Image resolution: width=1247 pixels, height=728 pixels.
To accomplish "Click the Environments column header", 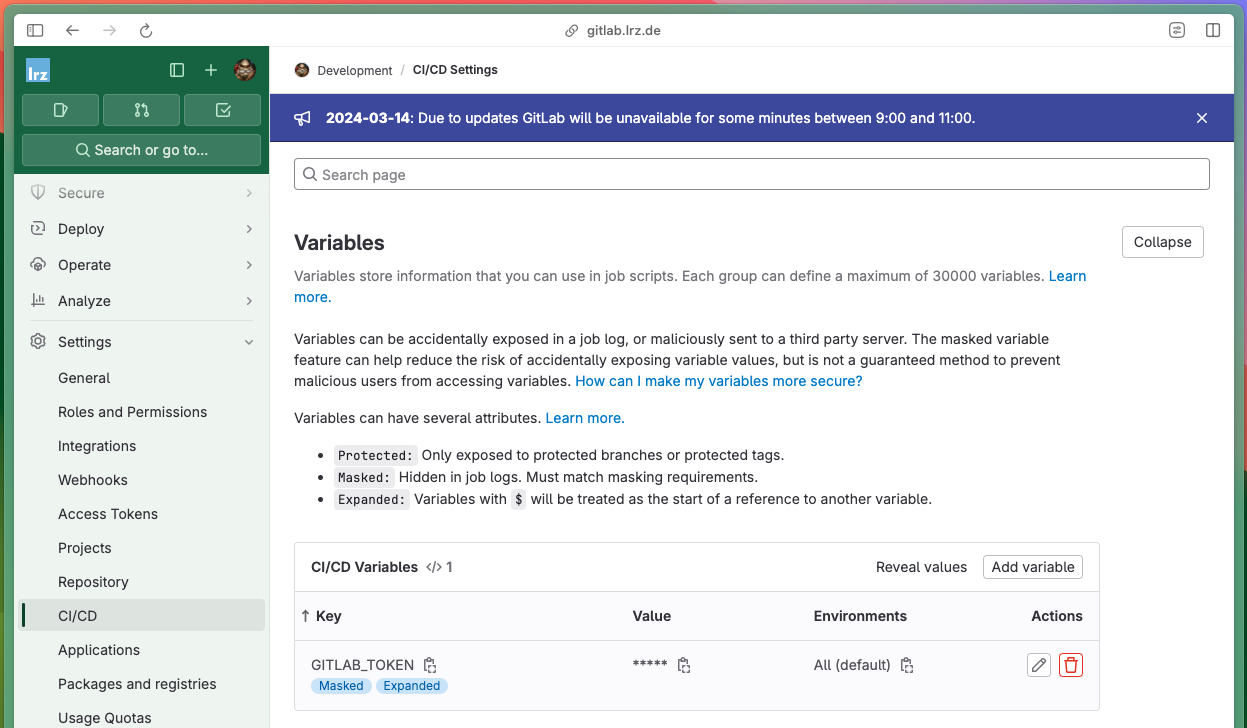I will pyautogui.click(x=860, y=616).
